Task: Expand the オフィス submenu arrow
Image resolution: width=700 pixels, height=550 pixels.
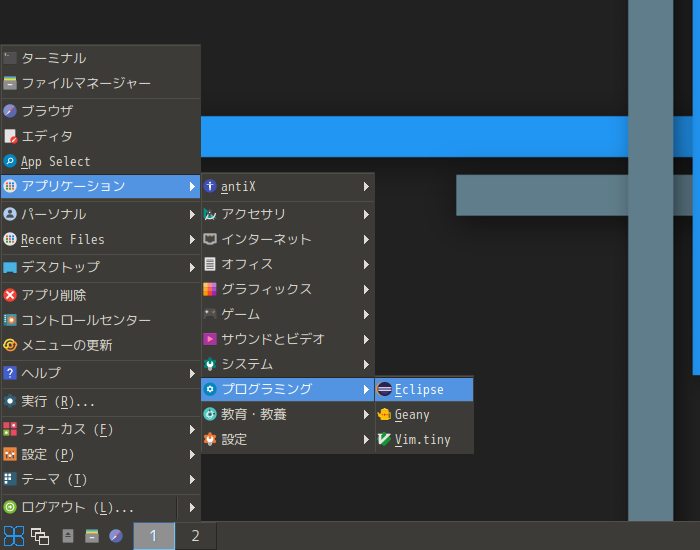Action: point(366,265)
